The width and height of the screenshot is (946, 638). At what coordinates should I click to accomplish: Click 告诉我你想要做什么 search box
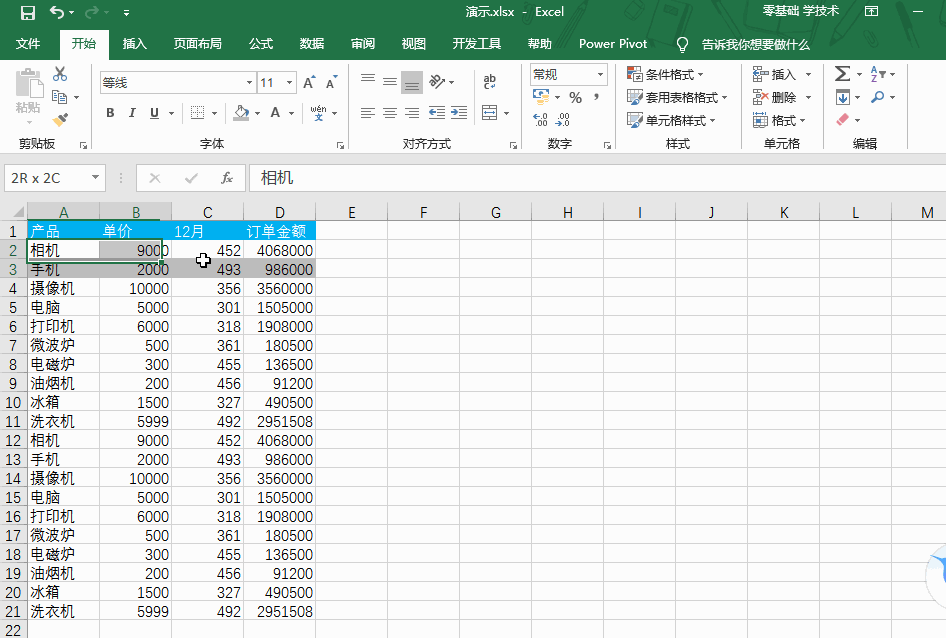pyautogui.click(x=755, y=44)
